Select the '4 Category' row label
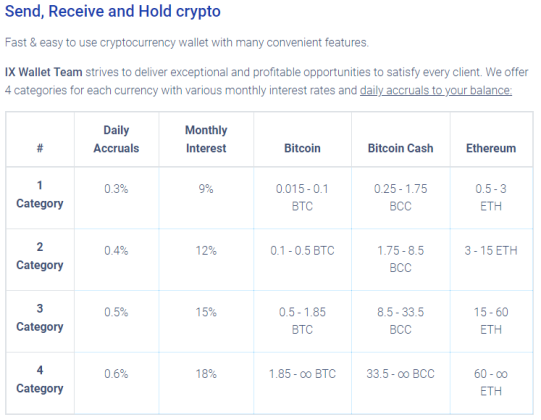 pyautogui.click(x=40, y=379)
